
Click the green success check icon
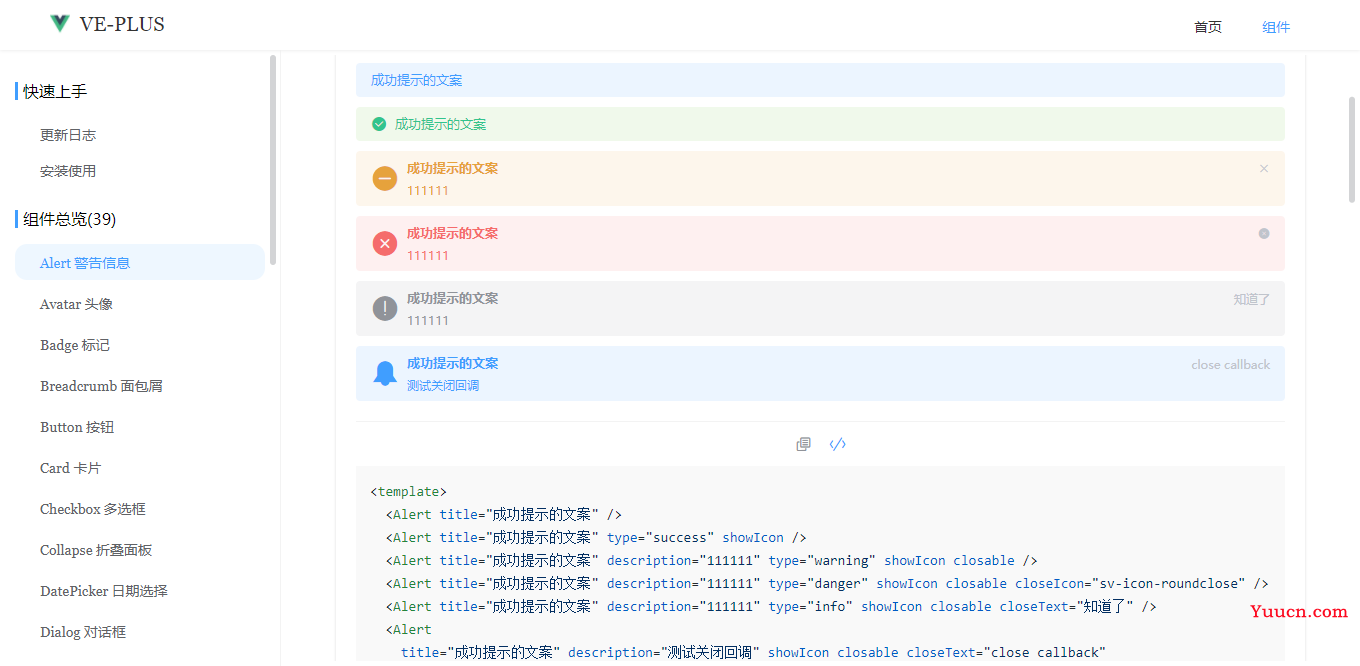click(x=379, y=124)
